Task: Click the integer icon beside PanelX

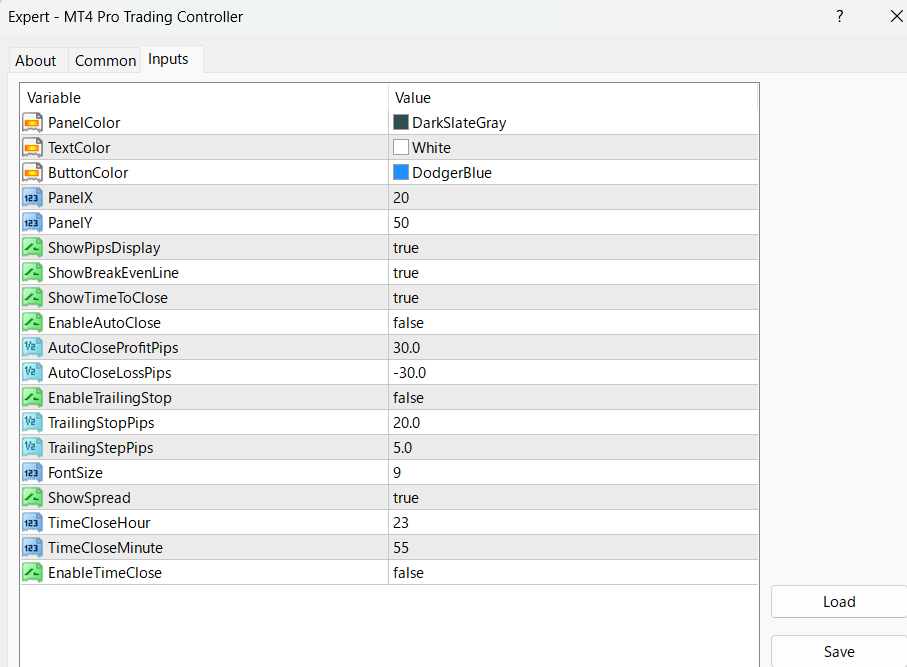Action: click(31, 198)
